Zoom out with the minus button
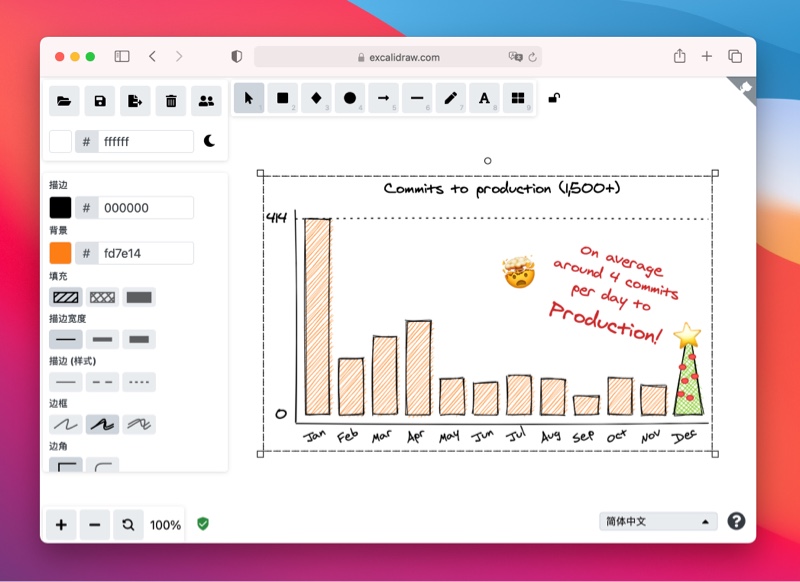Screen dimensions: 800x582 [x=95, y=524]
